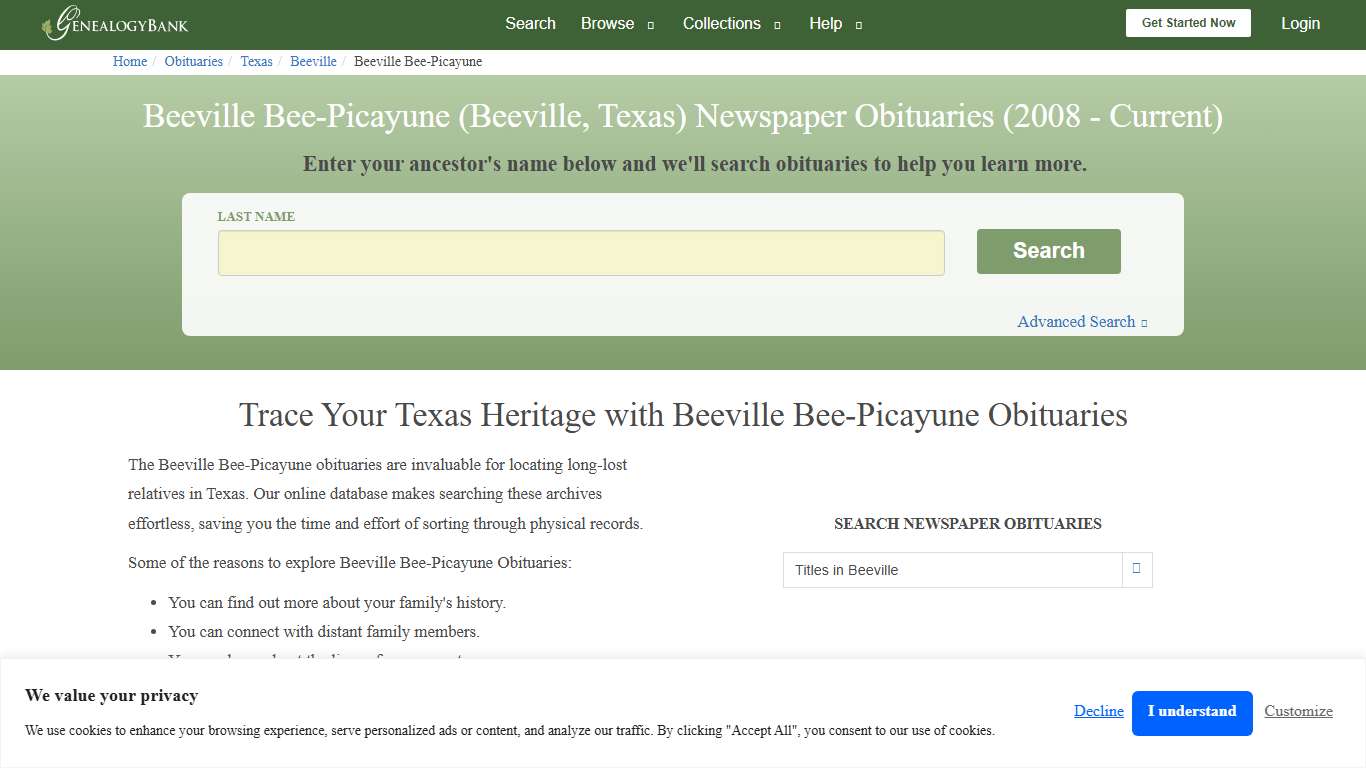Select Search in the top navigation
1366x768 pixels.
pyautogui.click(x=530, y=23)
